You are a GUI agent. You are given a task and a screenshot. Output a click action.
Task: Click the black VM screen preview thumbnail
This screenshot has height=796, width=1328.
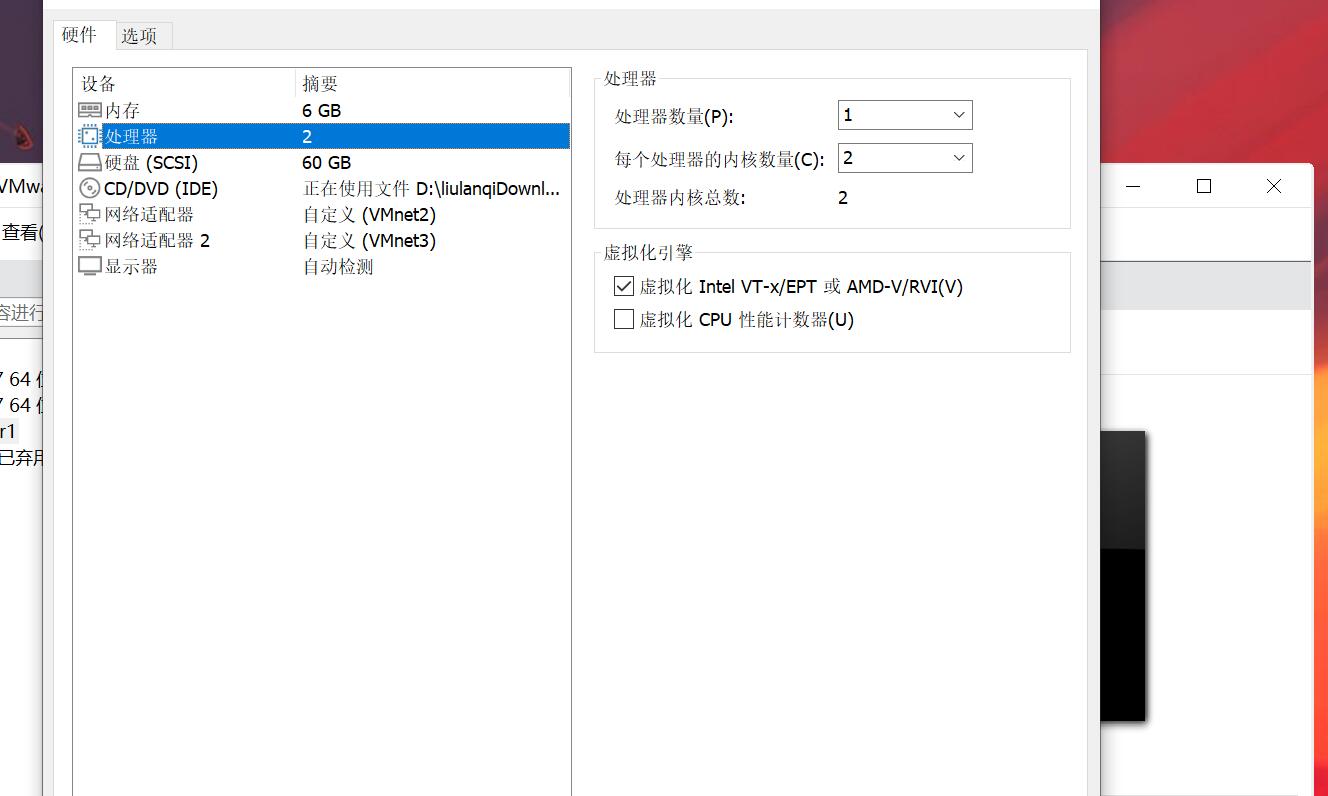(x=1124, y=575)
